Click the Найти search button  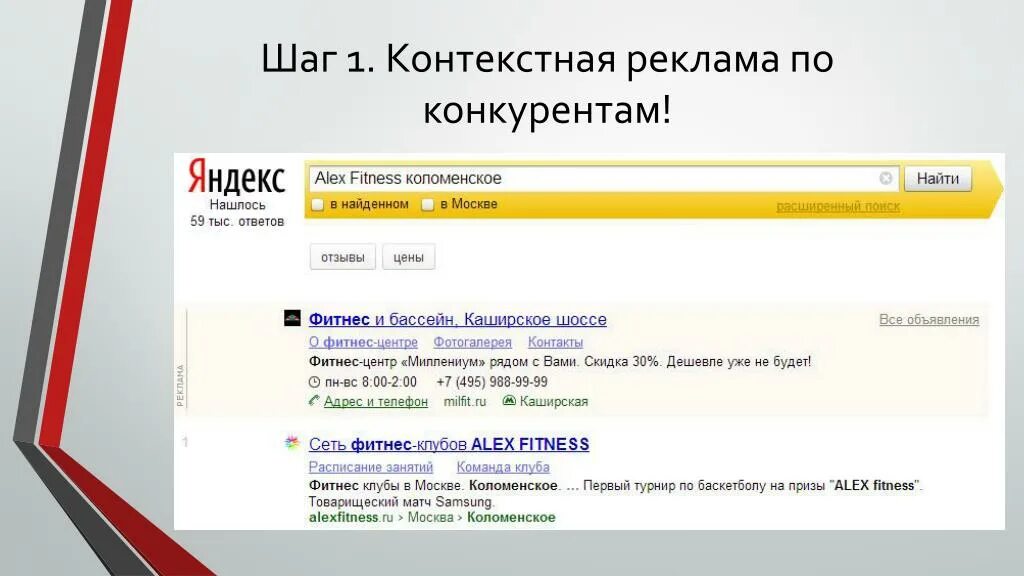point(938,178)
